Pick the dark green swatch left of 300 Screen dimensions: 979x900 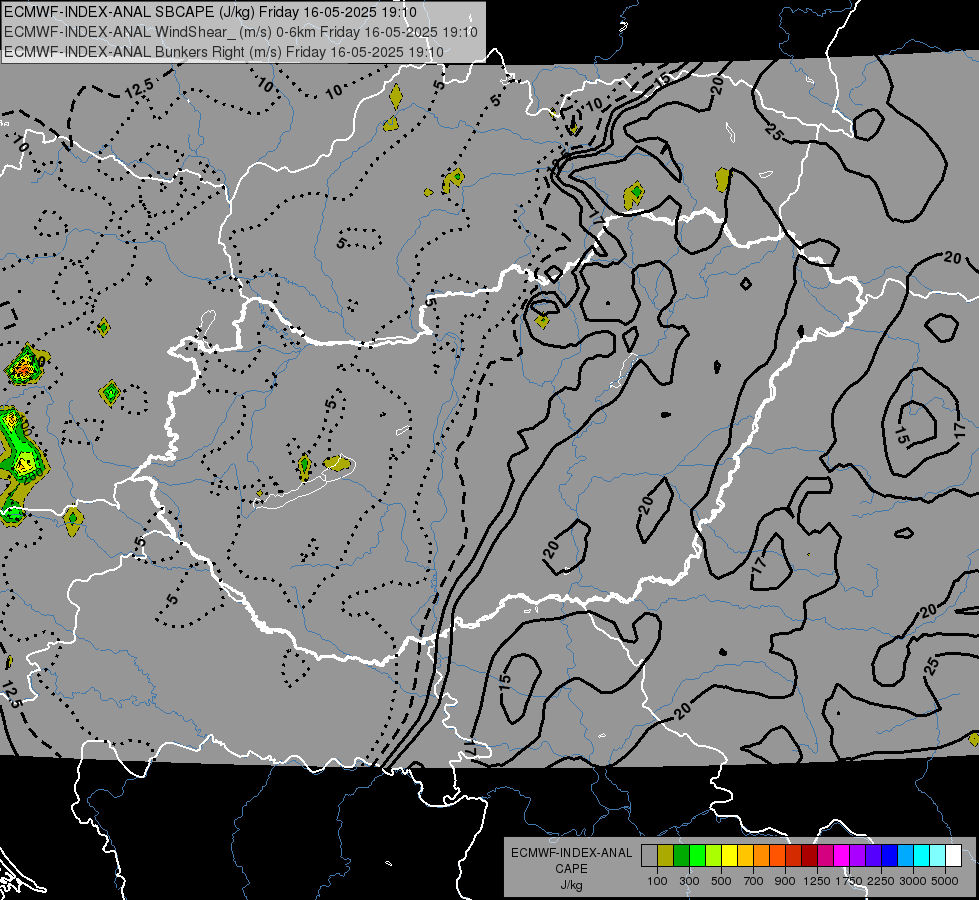click(x=681, y=856)
